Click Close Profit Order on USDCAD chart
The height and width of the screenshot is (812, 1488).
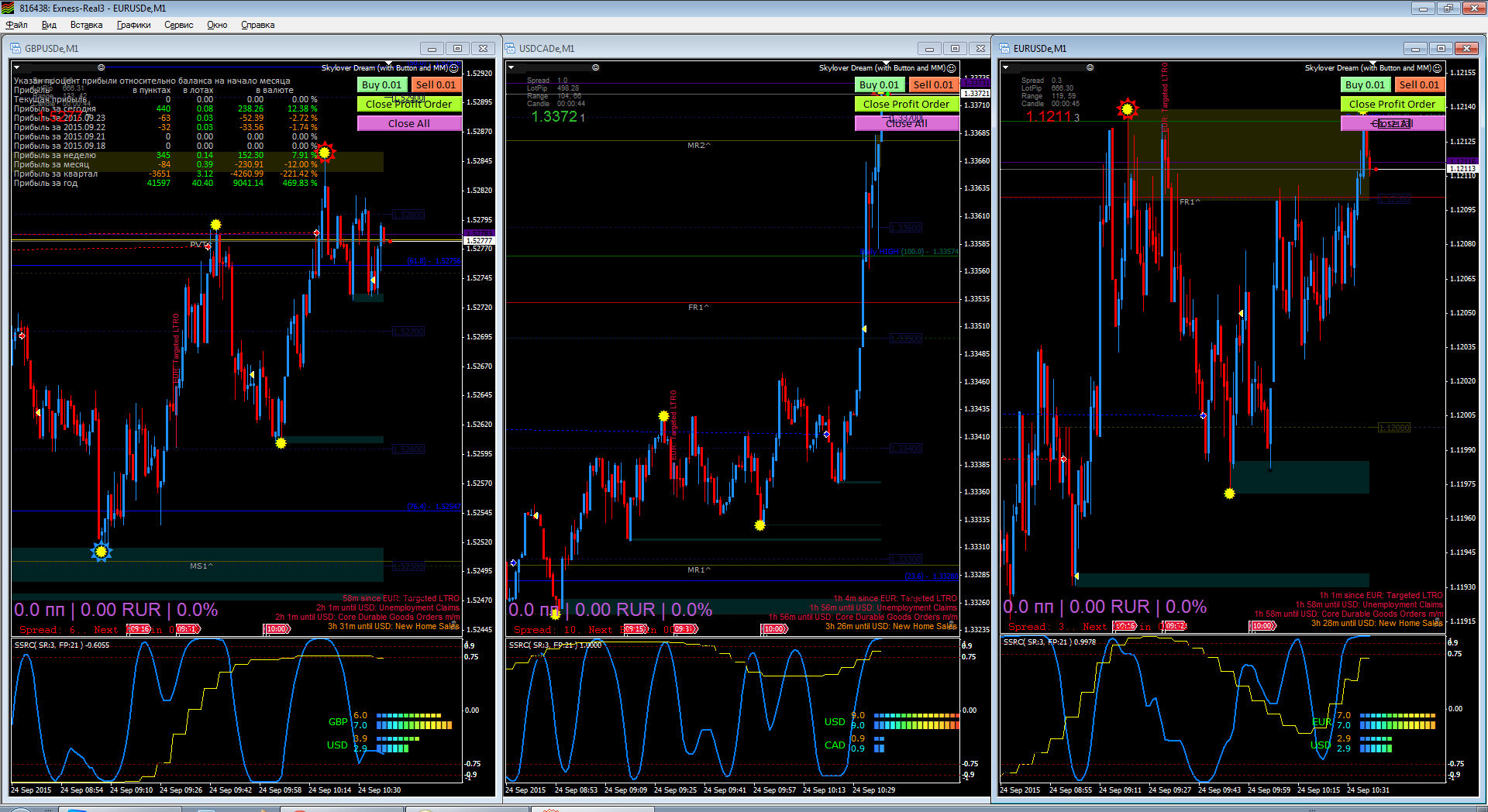[907, 104]
